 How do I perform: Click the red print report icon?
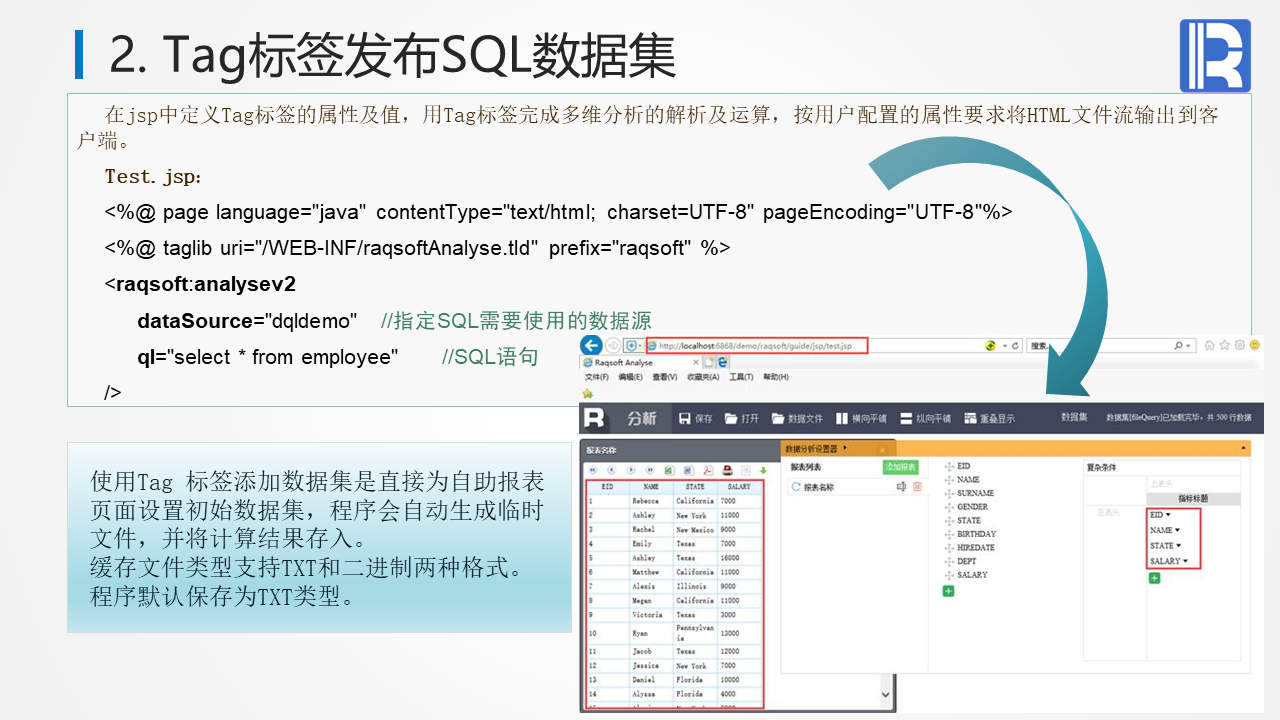(x=728, y=470)
